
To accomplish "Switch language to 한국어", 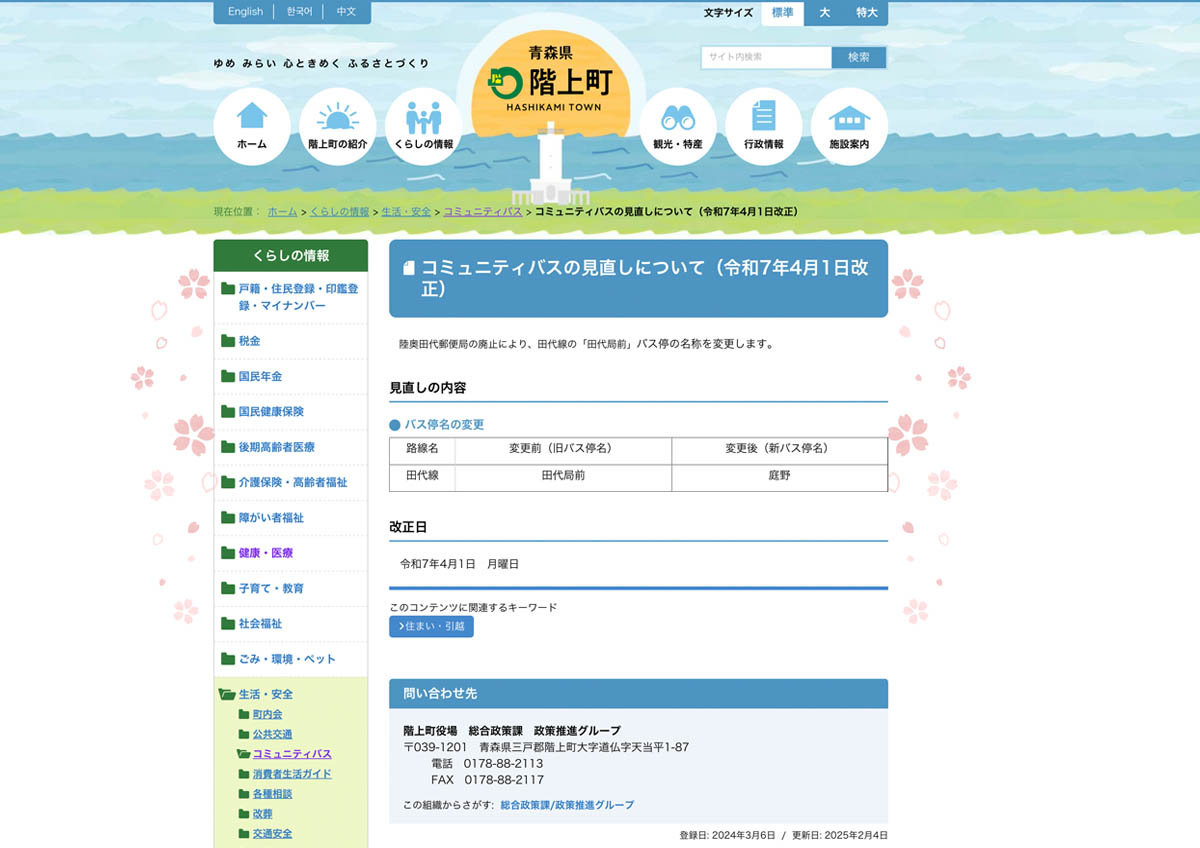I will pyautogui.click(x=299, y=12).
